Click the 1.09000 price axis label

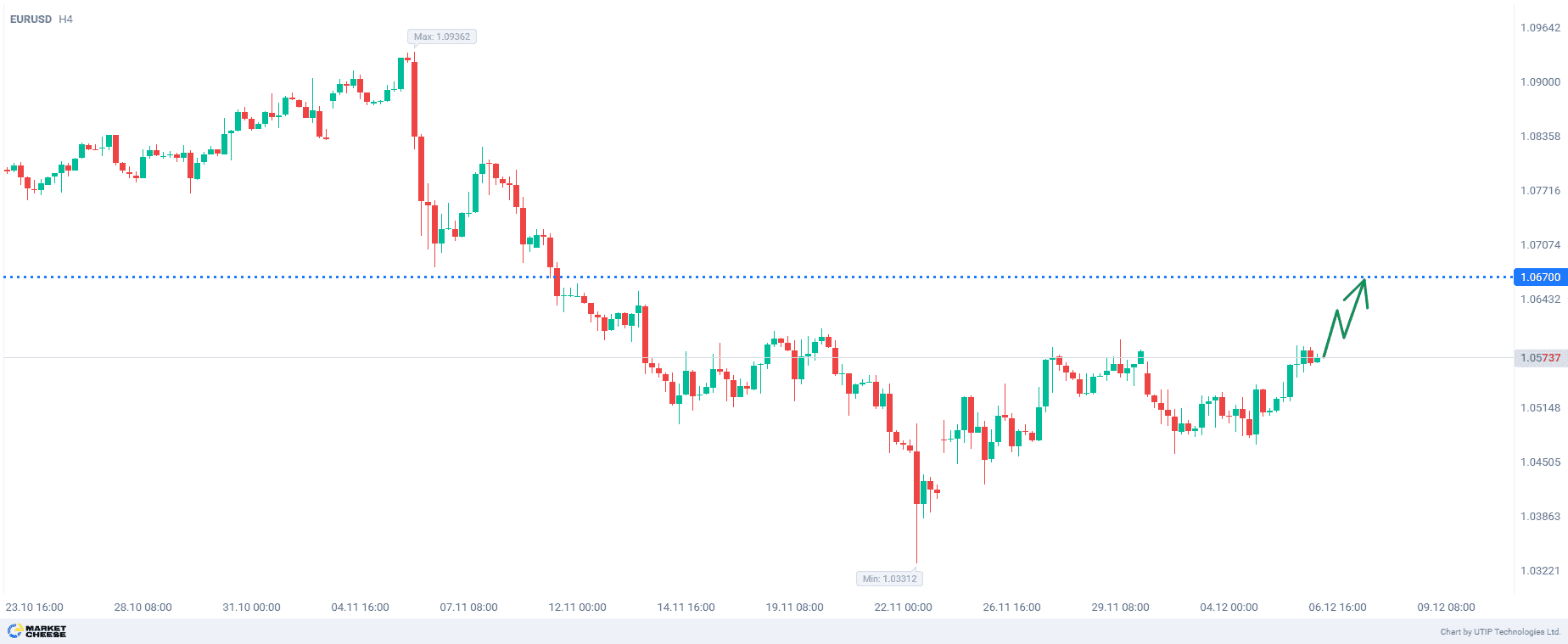1539,82
